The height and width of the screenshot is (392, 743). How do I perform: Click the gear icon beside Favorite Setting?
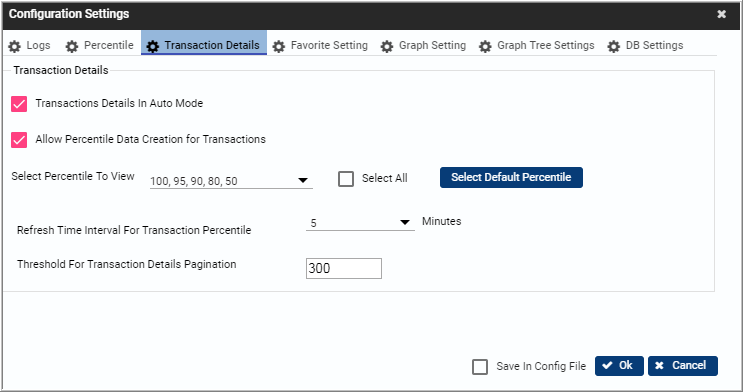click(279, 46)
